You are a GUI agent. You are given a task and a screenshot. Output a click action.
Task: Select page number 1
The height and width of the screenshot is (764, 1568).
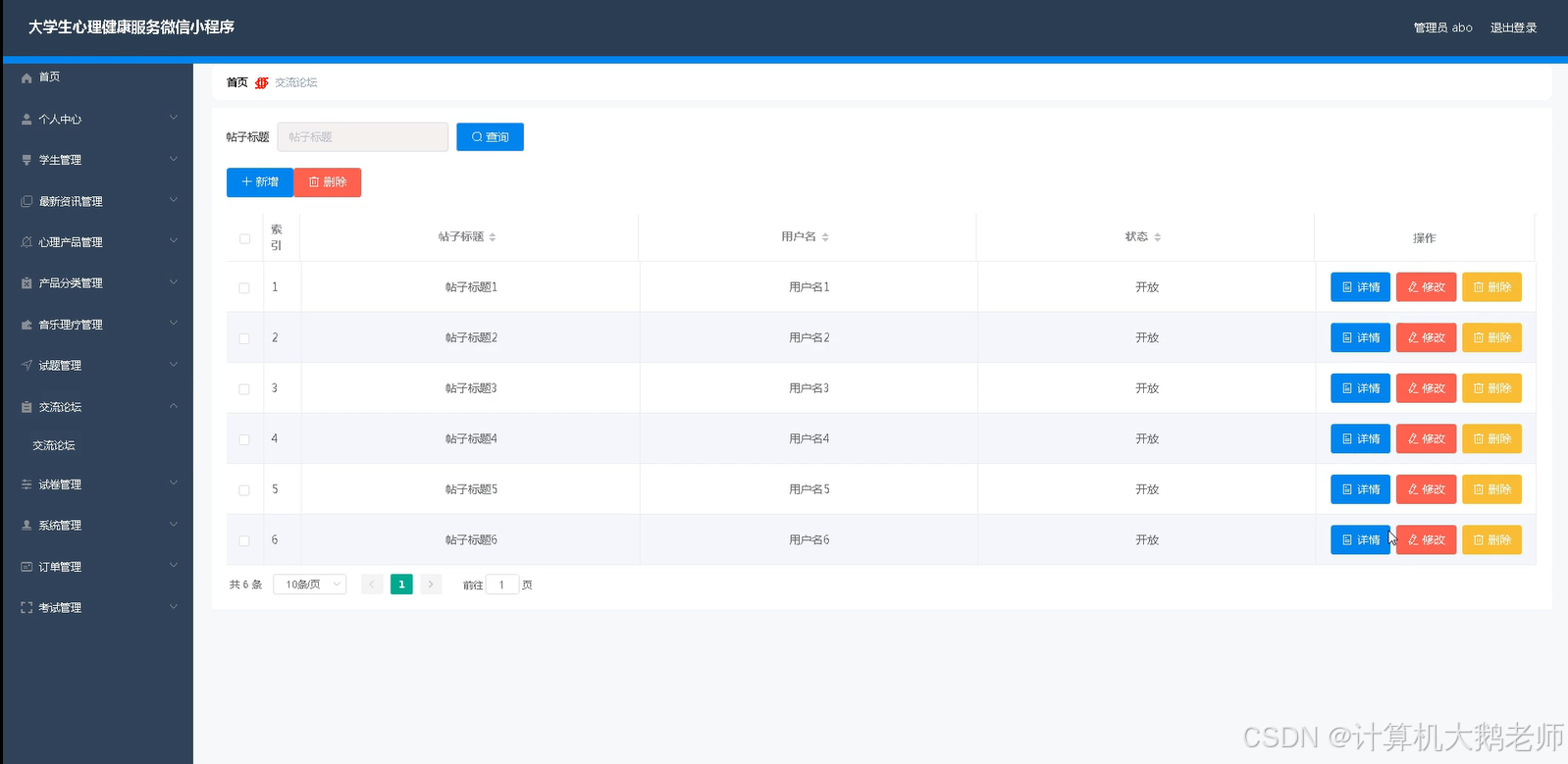[401, 585]
